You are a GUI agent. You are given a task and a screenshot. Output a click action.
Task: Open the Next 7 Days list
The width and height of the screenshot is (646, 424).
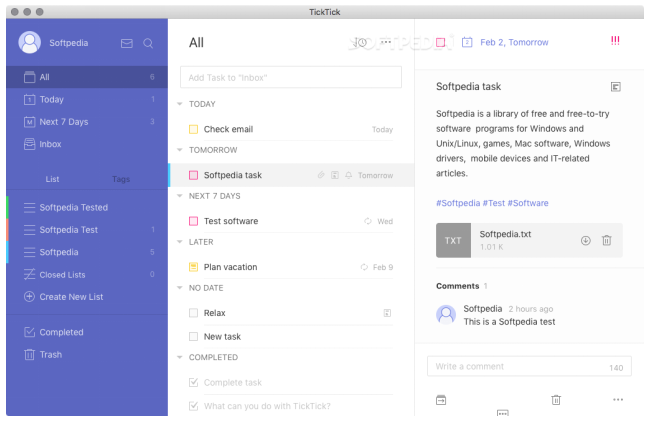tap(87, 122)
